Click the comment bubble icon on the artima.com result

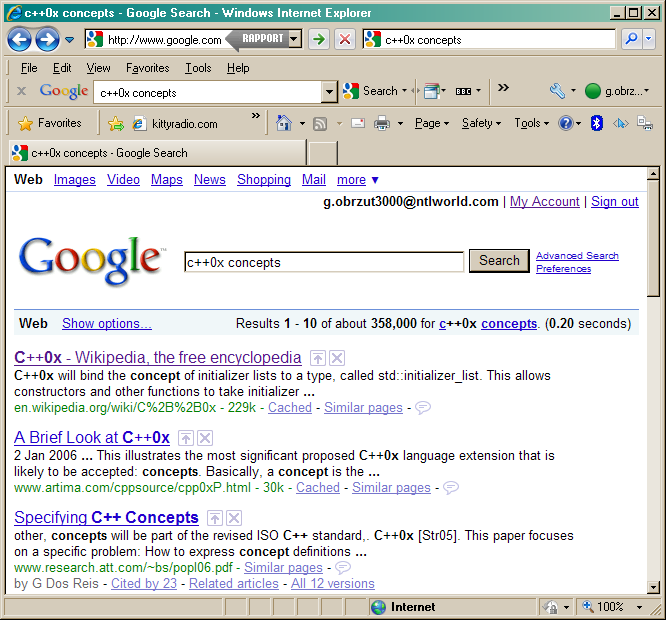coord(451,487)
